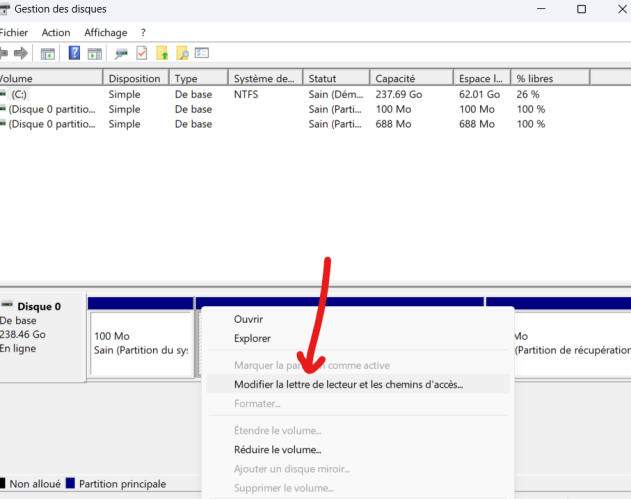
Task: Select Ouvrir in the context menu
Action: [248, 319]
